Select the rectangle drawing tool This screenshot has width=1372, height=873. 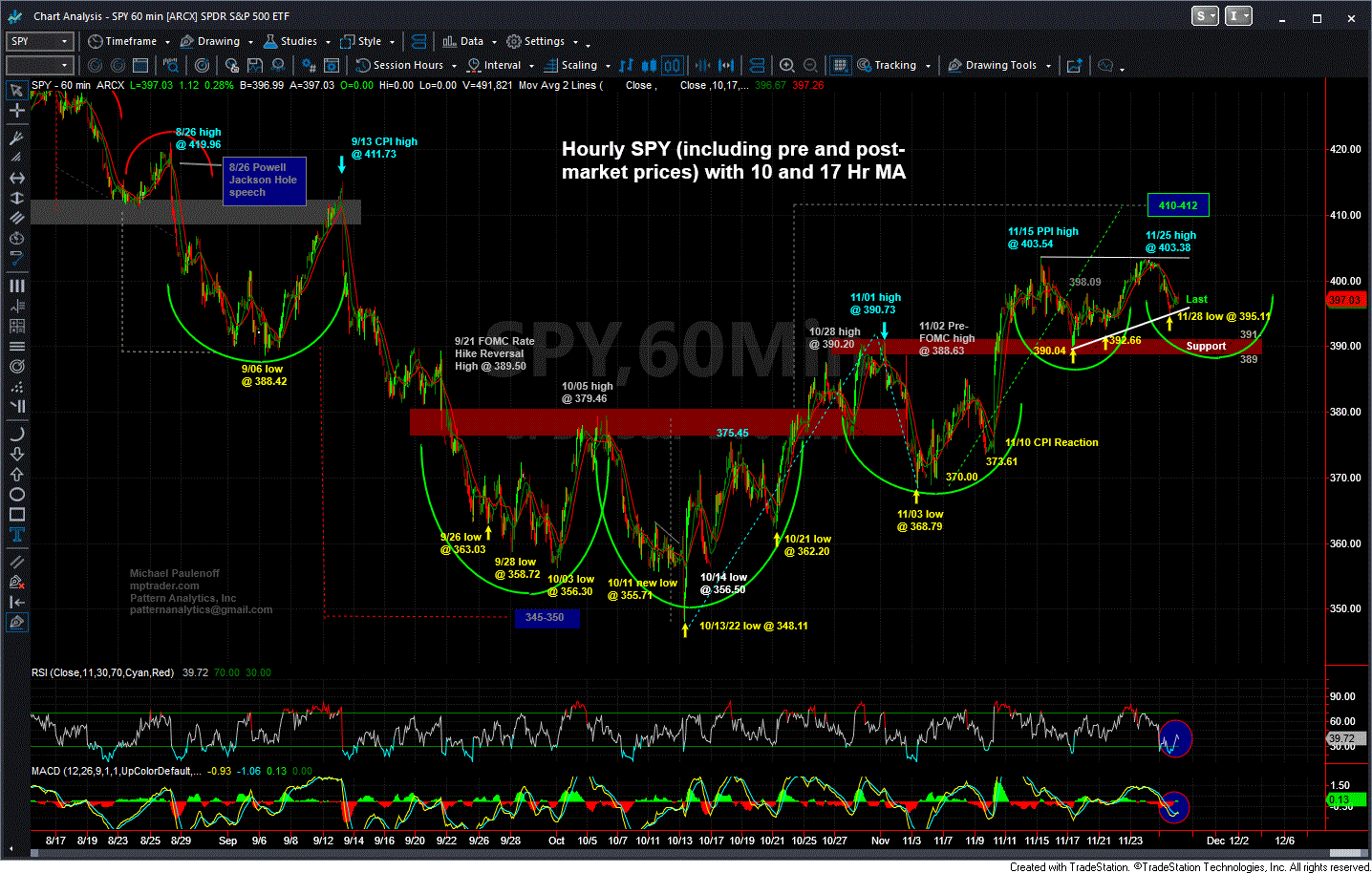click(x=16, y=514)
